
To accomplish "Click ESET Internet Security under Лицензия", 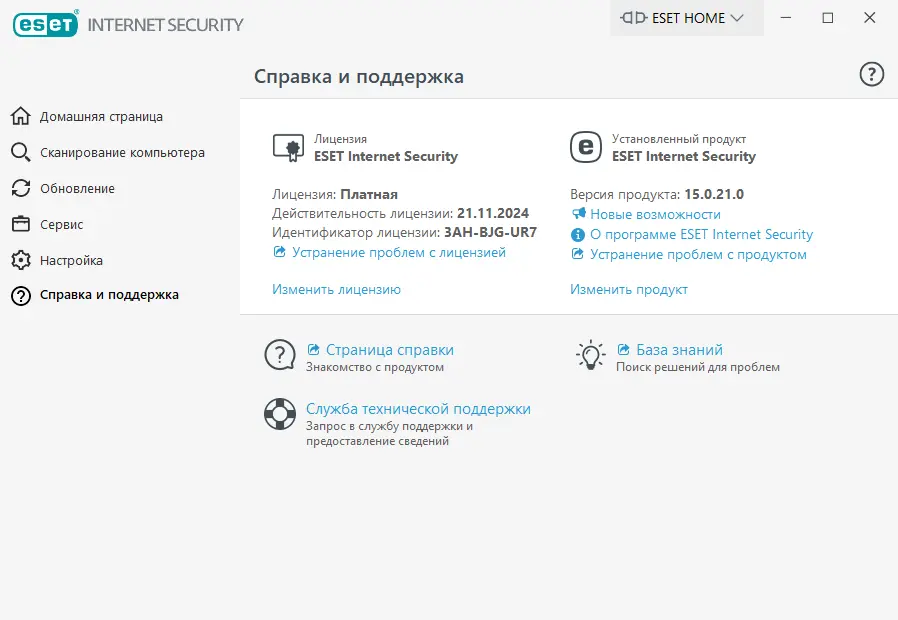I will (x=386, y=156).
